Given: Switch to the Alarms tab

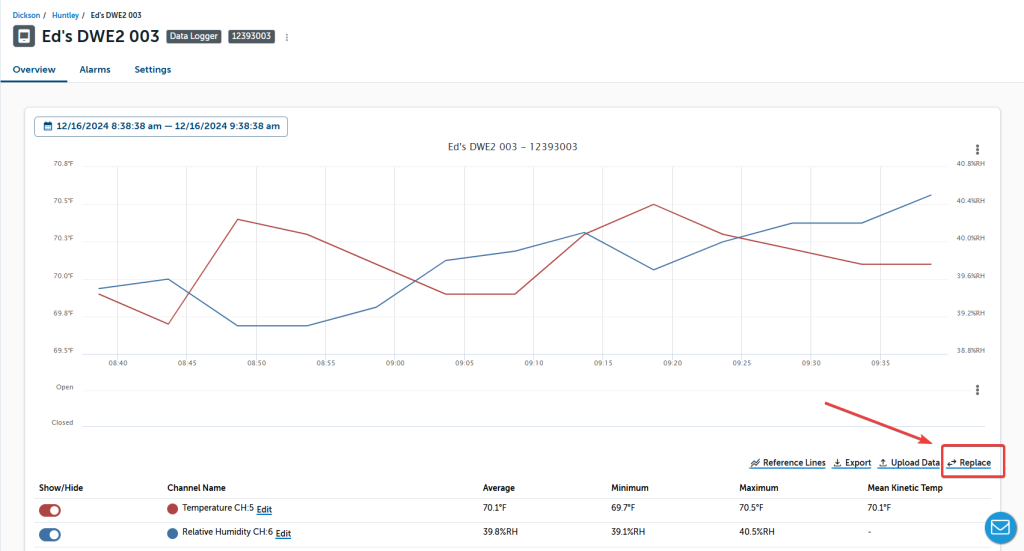Looking at the screenshot, I should tap(95, 70).
